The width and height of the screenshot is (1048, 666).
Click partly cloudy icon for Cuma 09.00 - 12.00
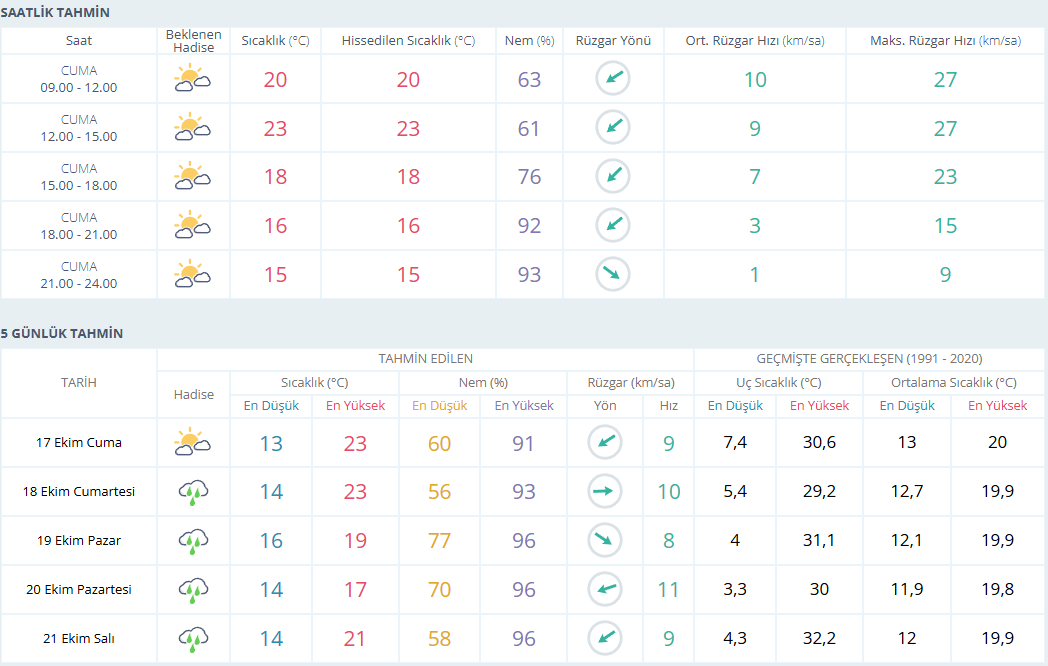[x=192, y=79]
